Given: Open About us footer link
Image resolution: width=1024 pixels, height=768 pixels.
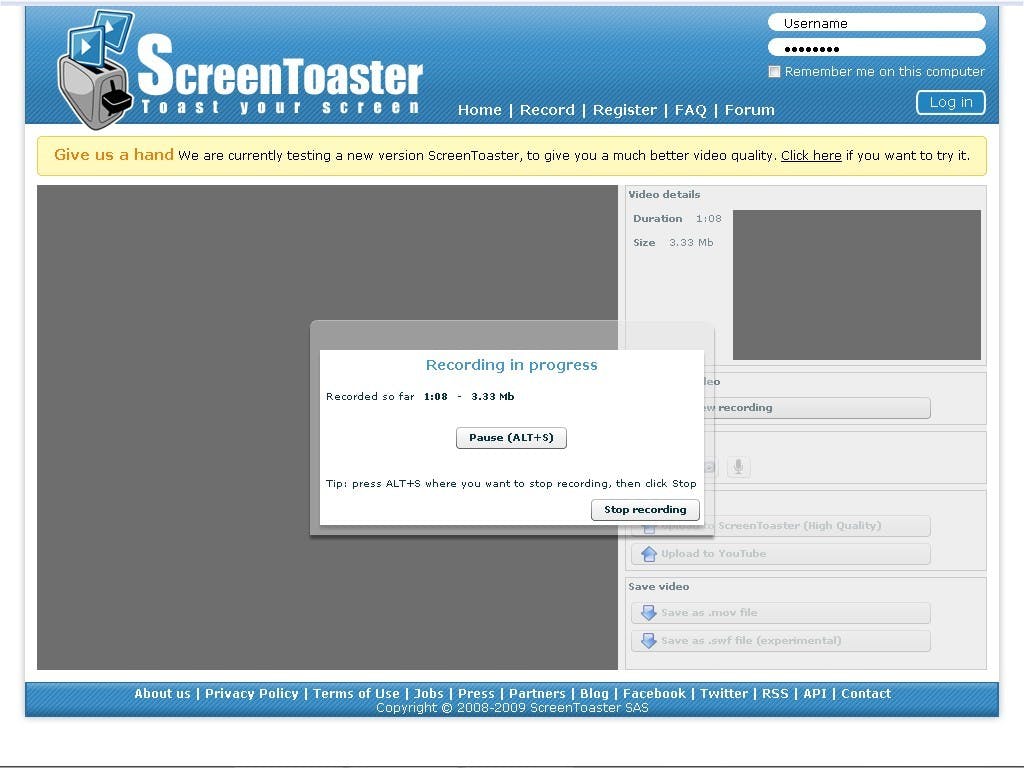Looking at the screenshot, I should click(x=162, y=694).
